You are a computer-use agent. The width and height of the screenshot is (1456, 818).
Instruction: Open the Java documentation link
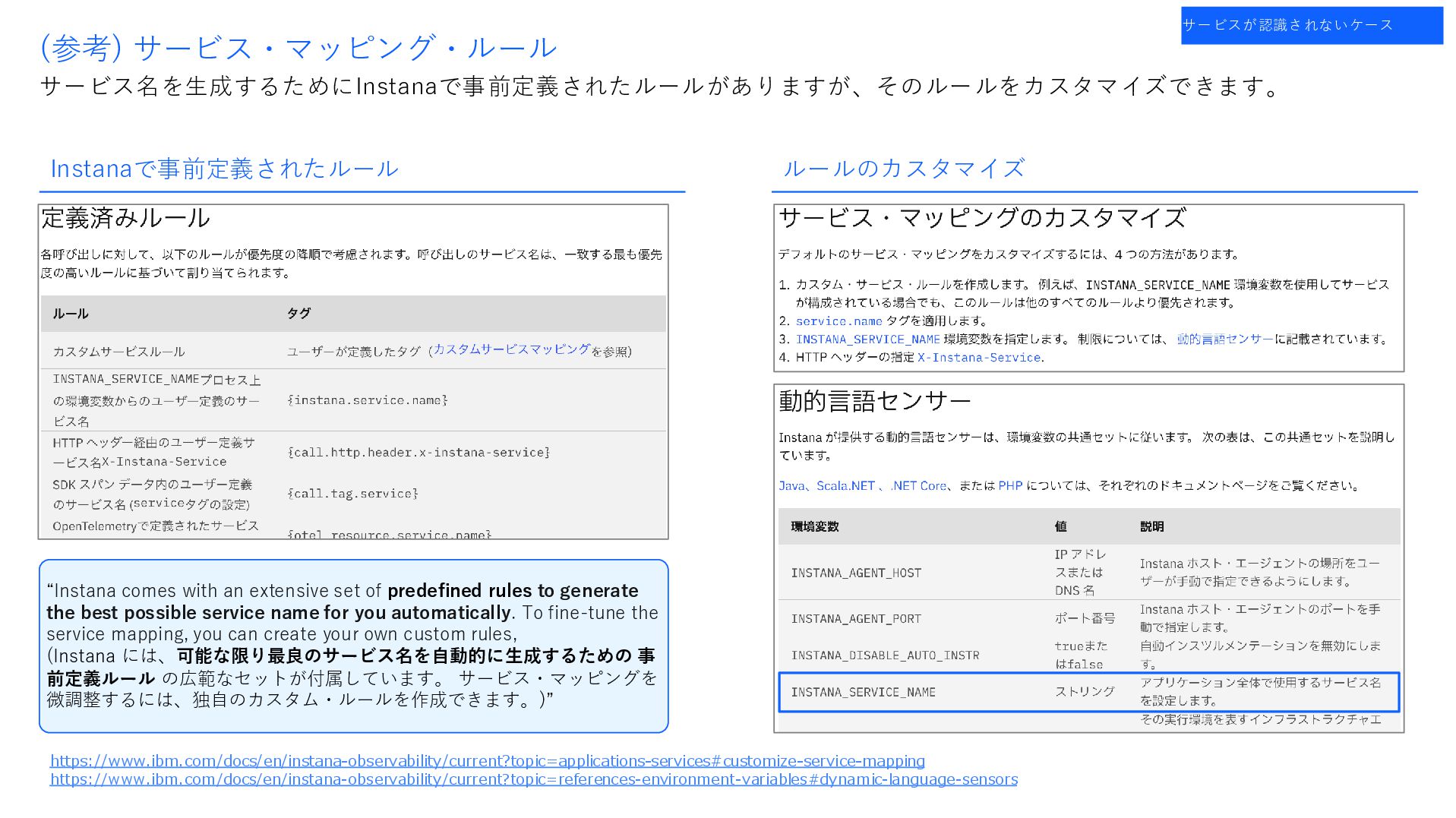(791, 485)
